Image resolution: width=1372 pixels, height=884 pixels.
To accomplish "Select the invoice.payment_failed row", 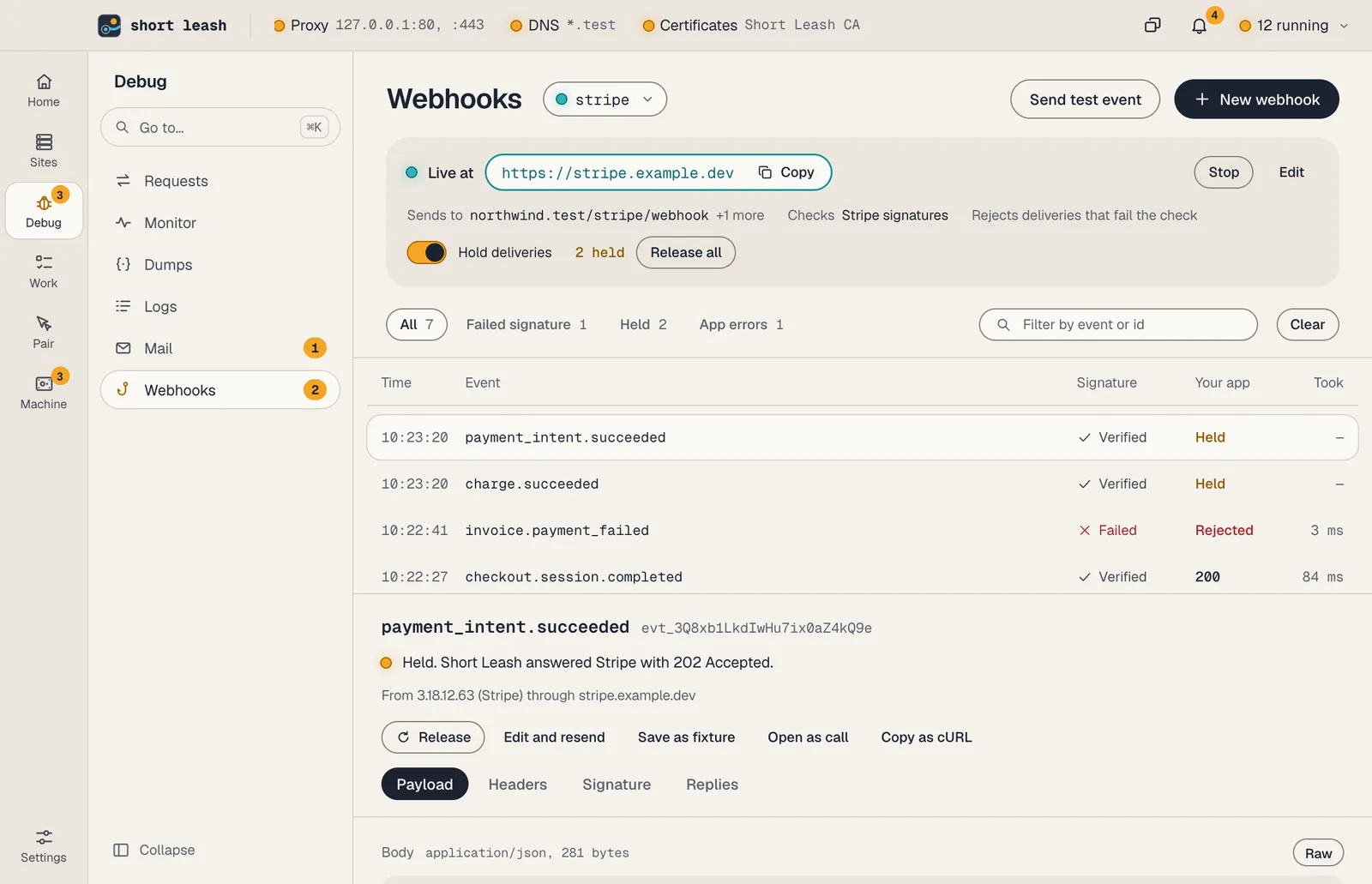I will pyautogui.click(x=862, y=531).
